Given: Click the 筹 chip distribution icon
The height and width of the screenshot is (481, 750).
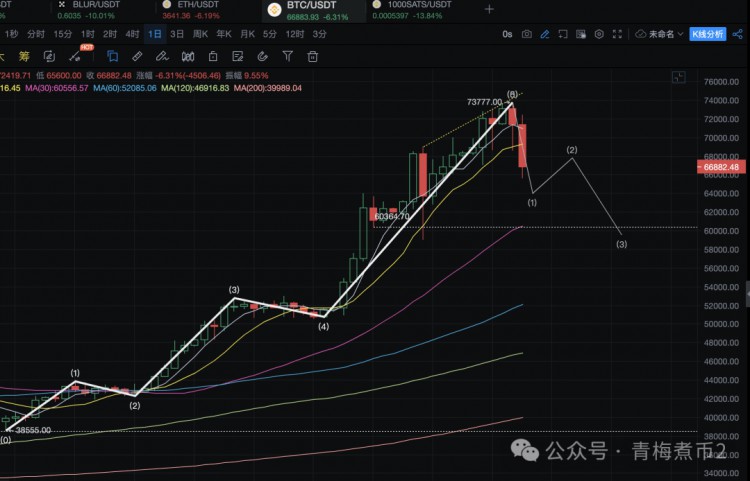Looking at the screenshot, I should pos(24,56).
